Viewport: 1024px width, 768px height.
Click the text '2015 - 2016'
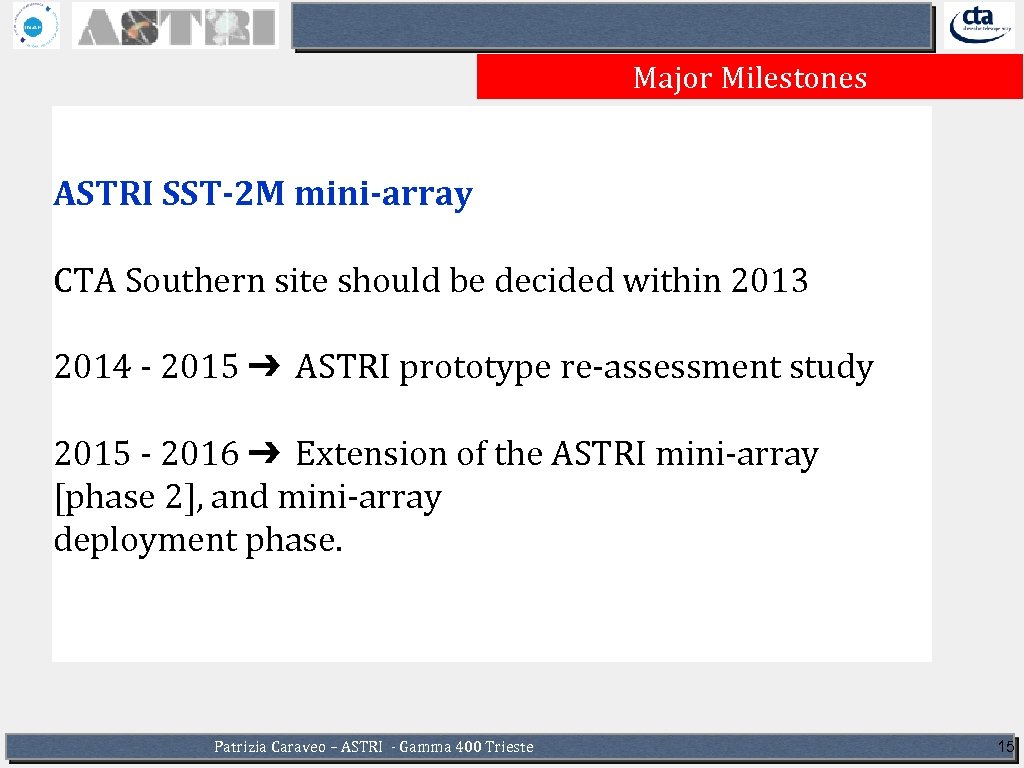[x=146, y=453]
